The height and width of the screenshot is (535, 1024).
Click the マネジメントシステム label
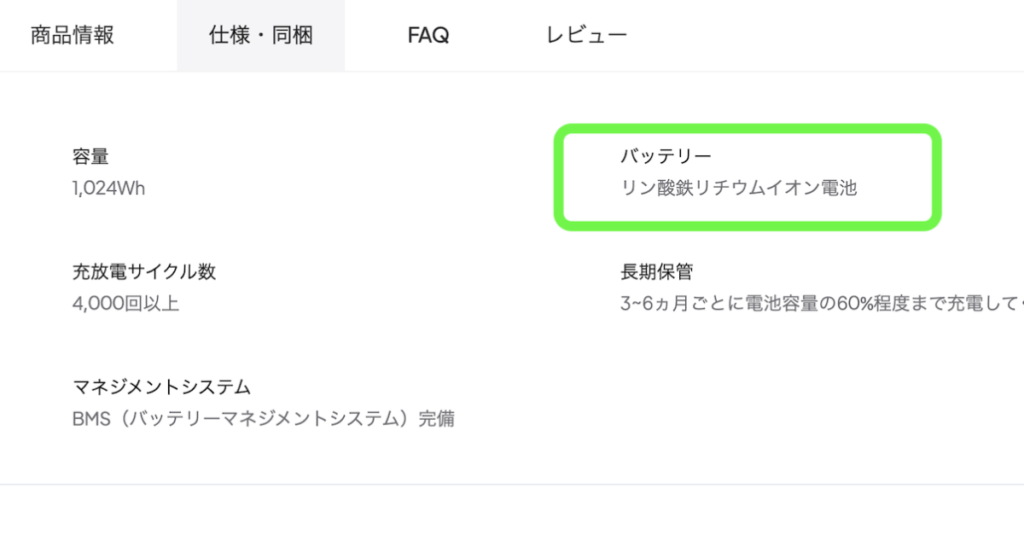tap(162, 386)
